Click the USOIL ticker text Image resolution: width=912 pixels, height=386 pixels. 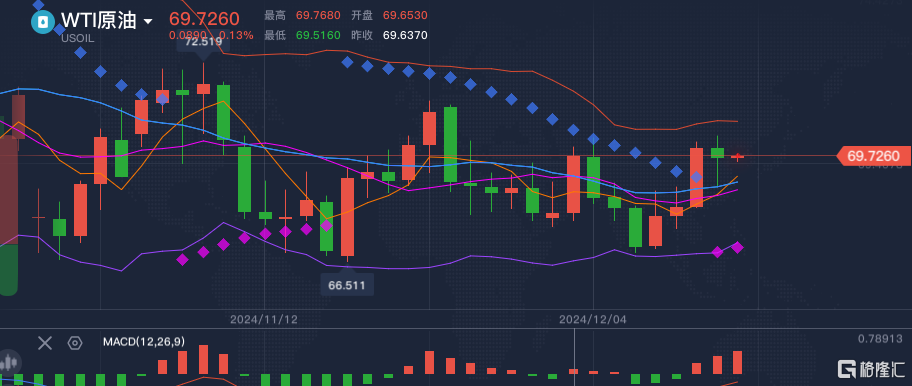77,38
